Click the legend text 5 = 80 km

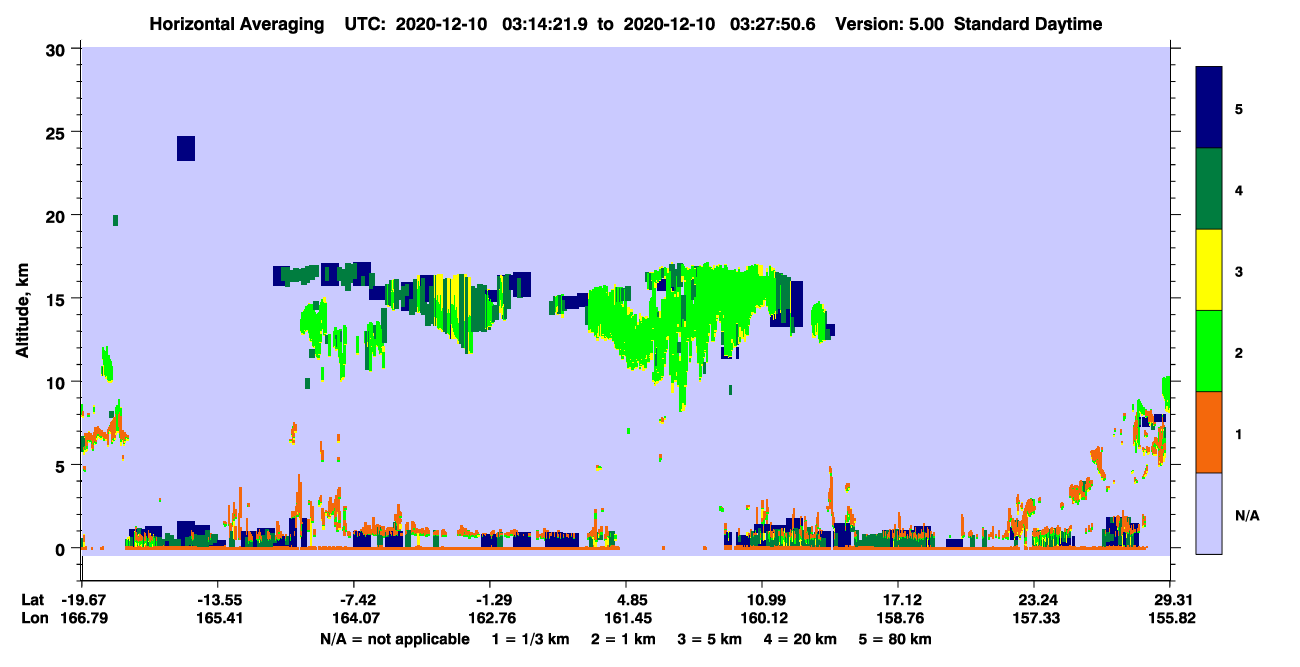click(x=894, y=639)
